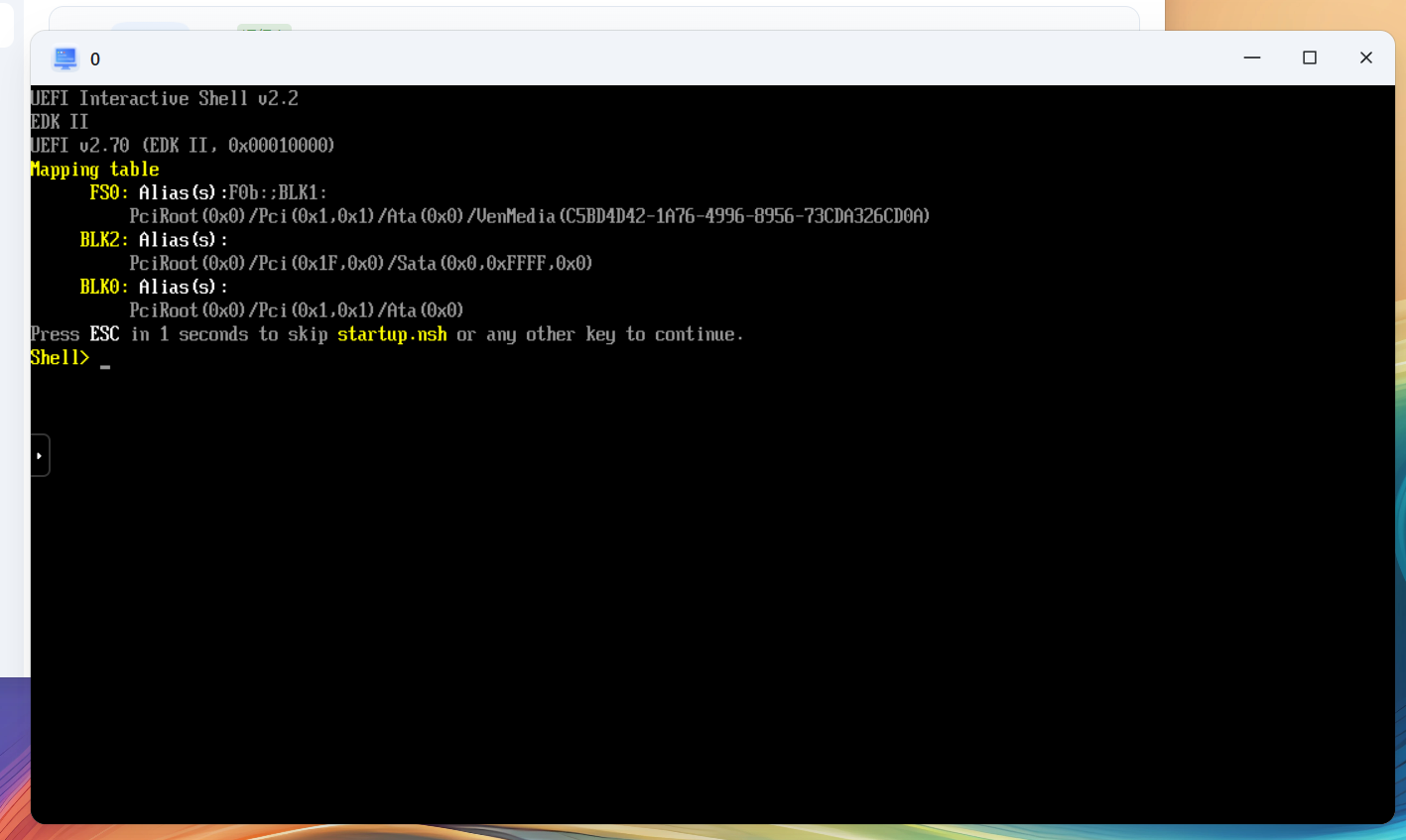Click the 'BLK2:' mapping label

point(104,240)
